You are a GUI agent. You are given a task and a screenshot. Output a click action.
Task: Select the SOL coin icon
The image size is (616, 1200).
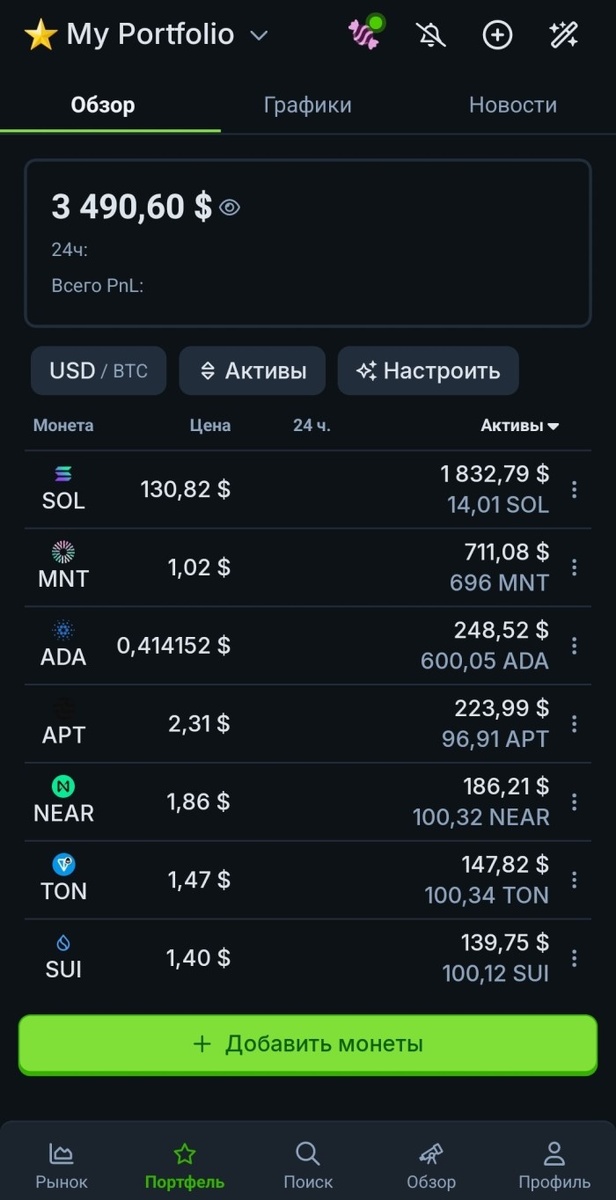click(62, 475)
